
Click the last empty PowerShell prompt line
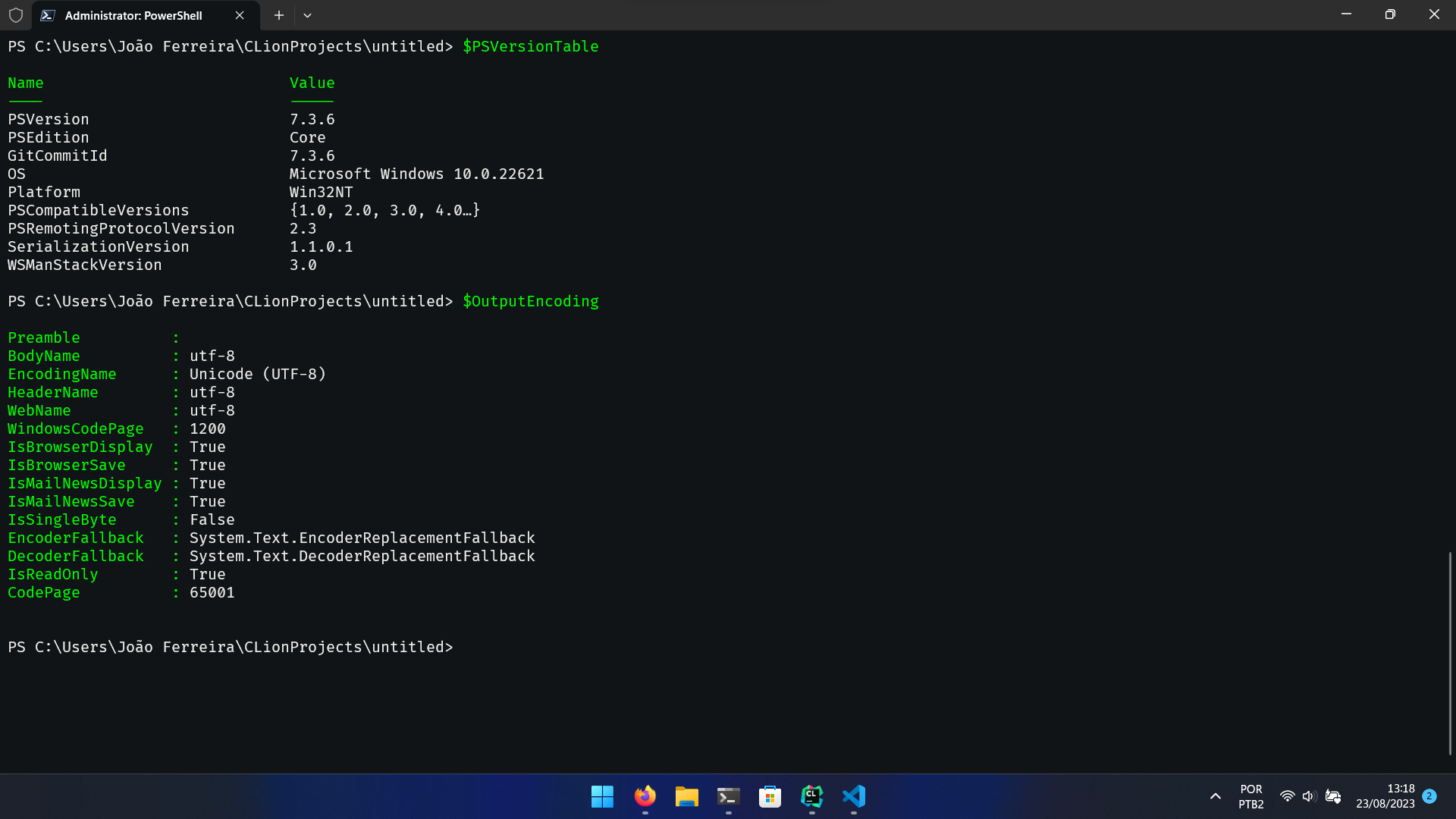click(x=231, y=647)
